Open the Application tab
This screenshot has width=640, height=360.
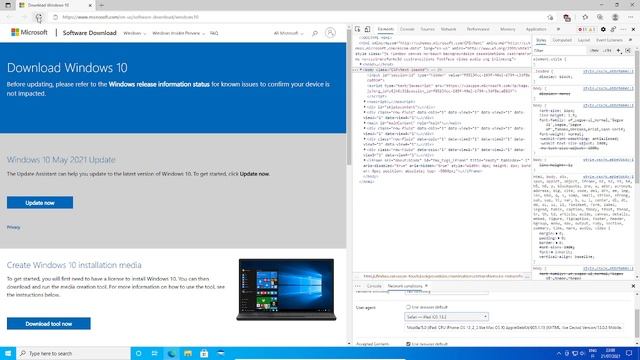(536, 29)
